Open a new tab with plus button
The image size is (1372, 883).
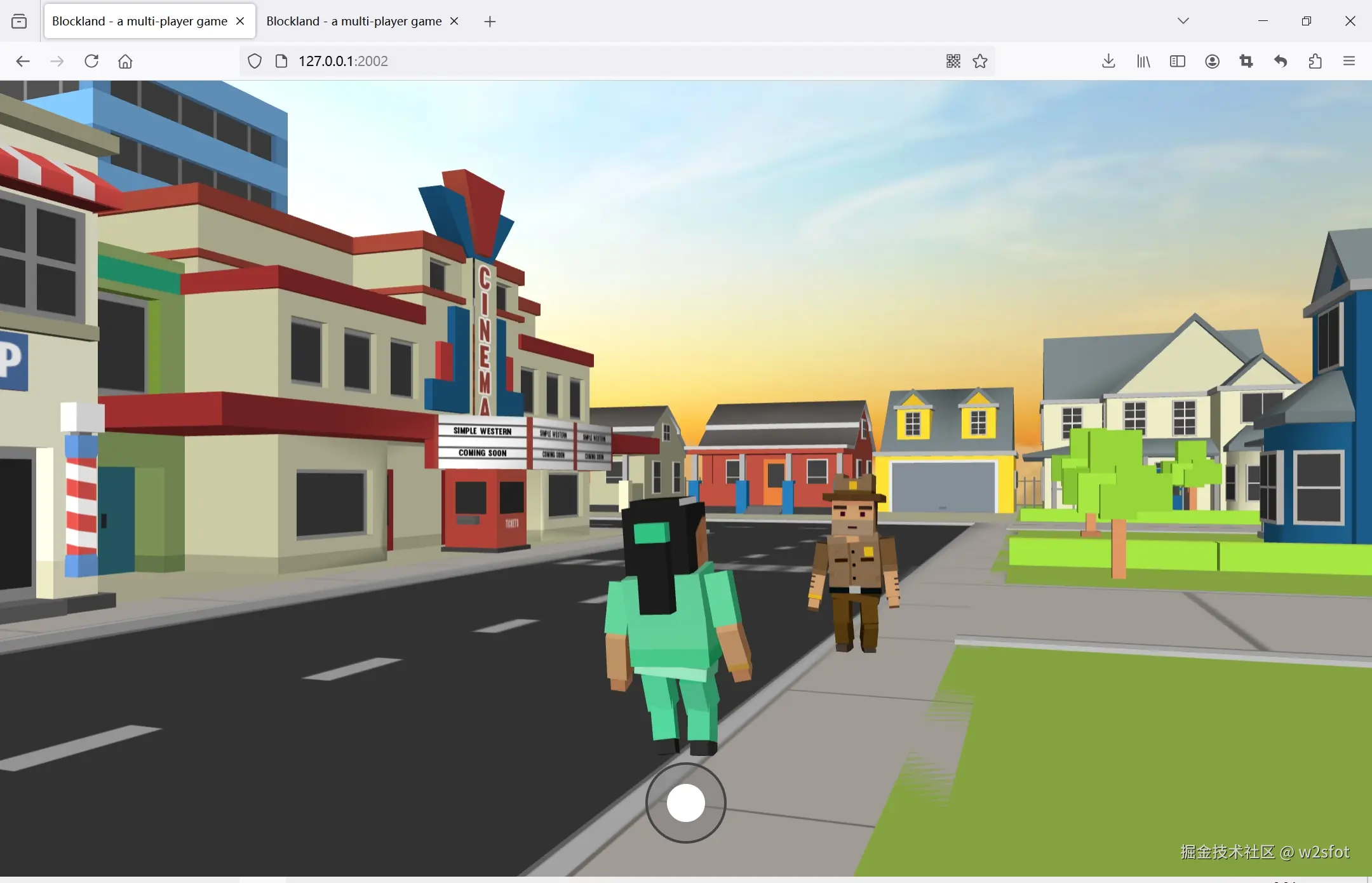point(490,22)
